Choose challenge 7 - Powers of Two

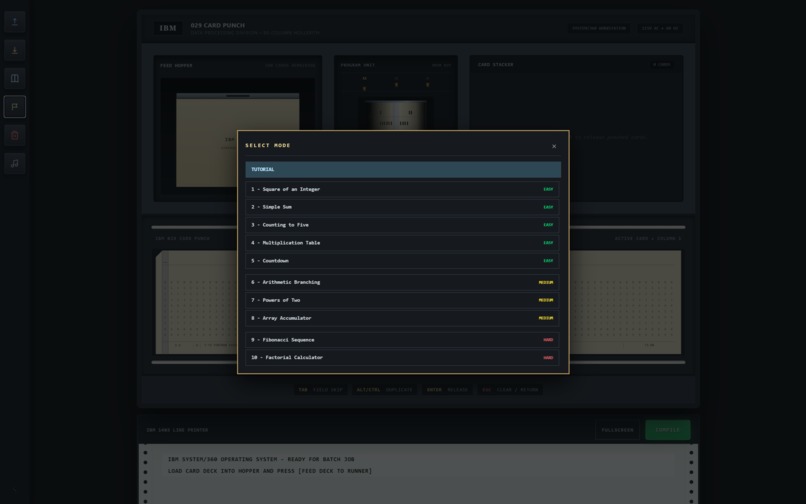point(402,300)
